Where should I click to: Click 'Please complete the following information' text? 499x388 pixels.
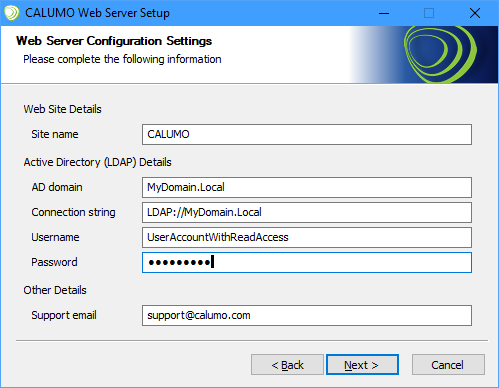pyautogui.click(x=122, y=59)
